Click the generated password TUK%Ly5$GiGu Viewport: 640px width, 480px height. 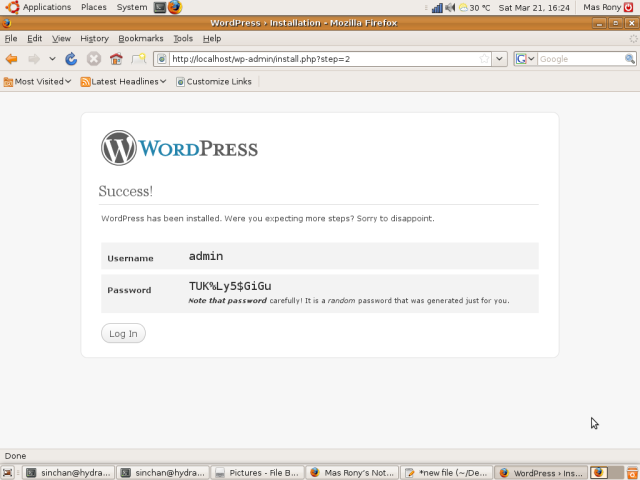(230, 286)
